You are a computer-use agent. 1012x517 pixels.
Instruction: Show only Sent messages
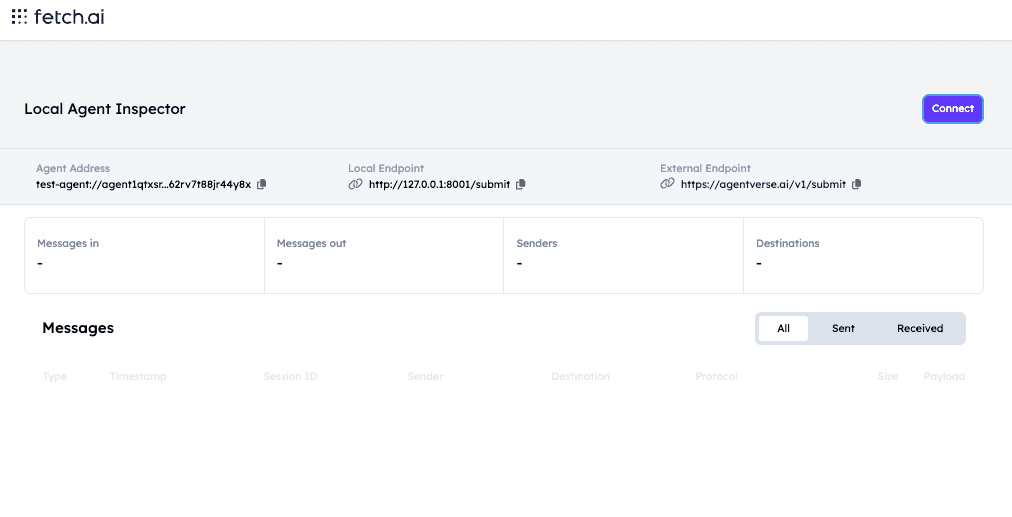tap(843, 328)
